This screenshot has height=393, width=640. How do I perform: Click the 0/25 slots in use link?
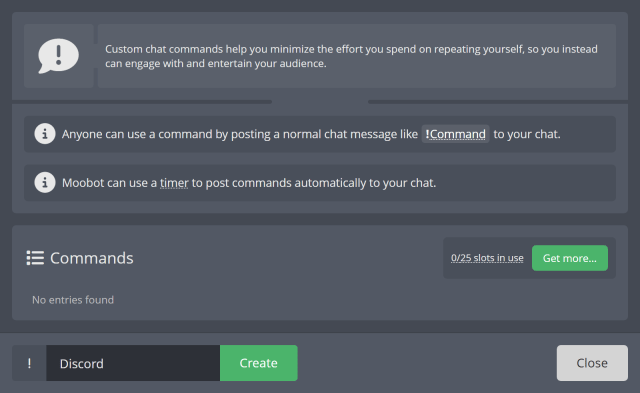487,258
